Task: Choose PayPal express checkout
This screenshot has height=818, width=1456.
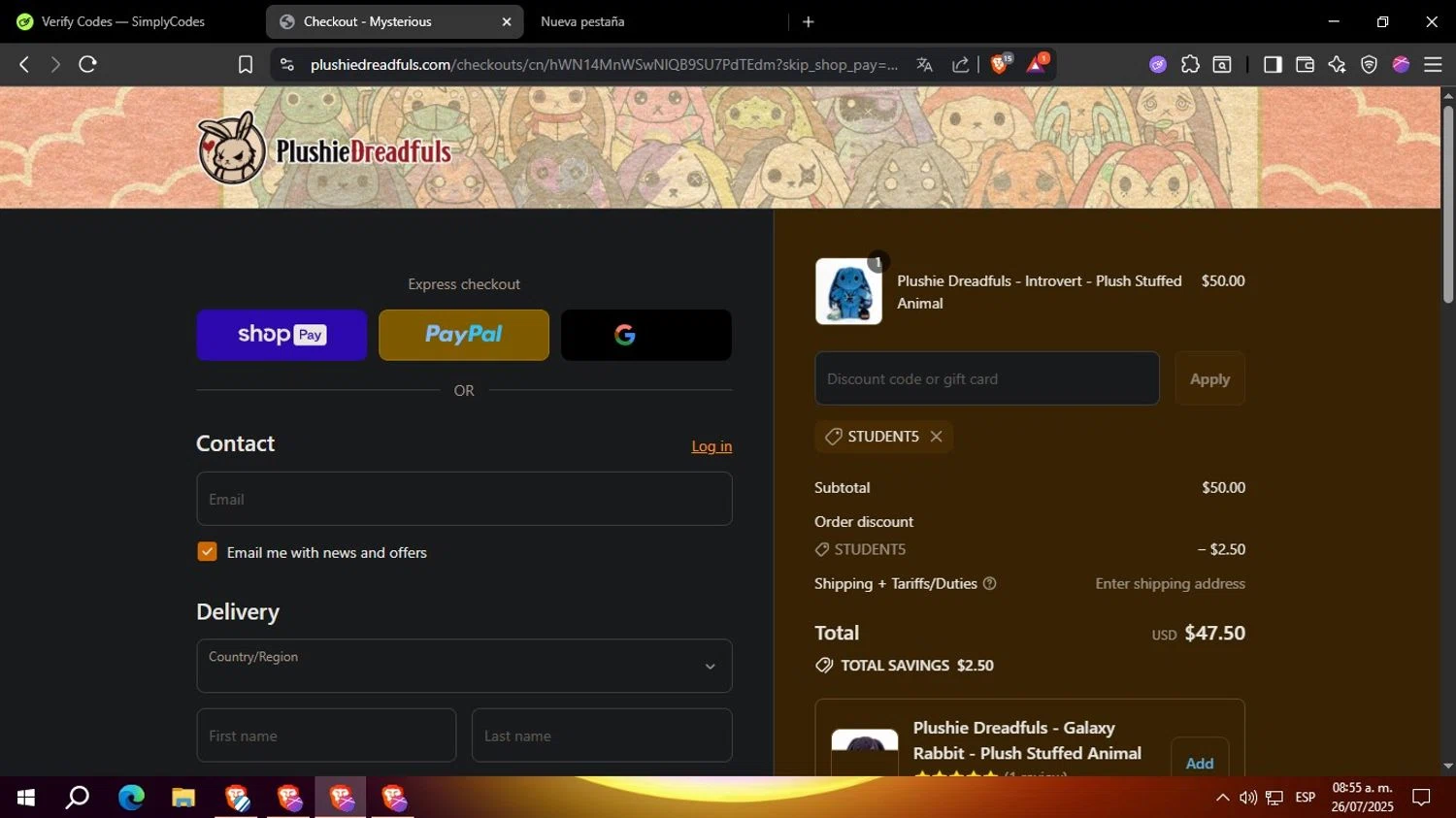Action: tap(464, 335)
